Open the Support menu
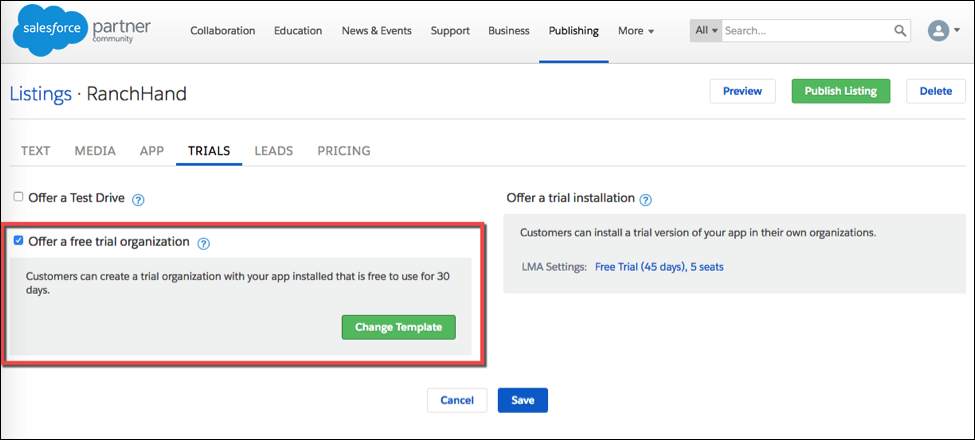 point(450,30)
